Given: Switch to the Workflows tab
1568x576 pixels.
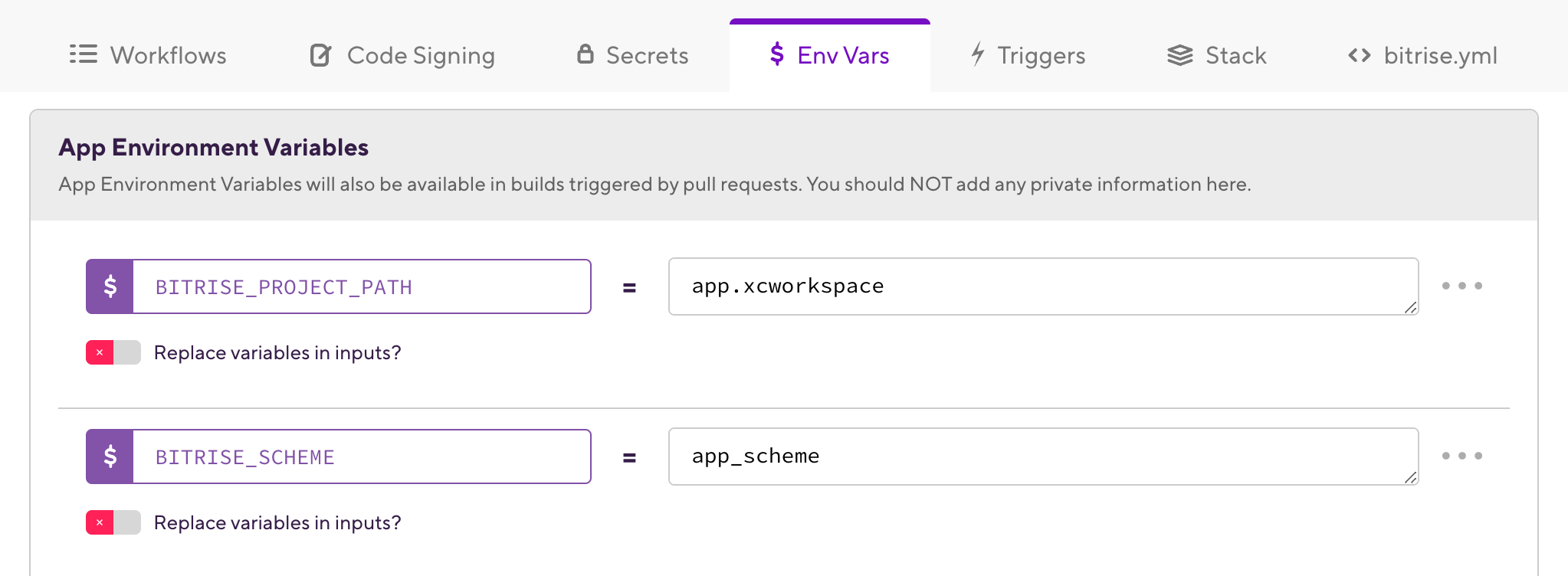Looking at the screenshot, I should tap(148, 55).
